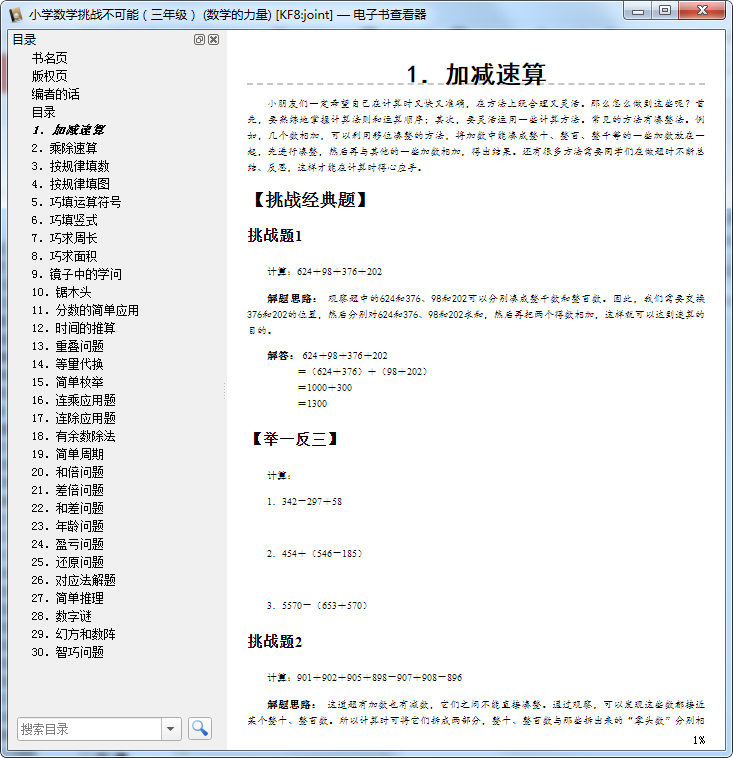Select chapter 6. 巧填竖式
Screen dimensions: 733x758
64,220
